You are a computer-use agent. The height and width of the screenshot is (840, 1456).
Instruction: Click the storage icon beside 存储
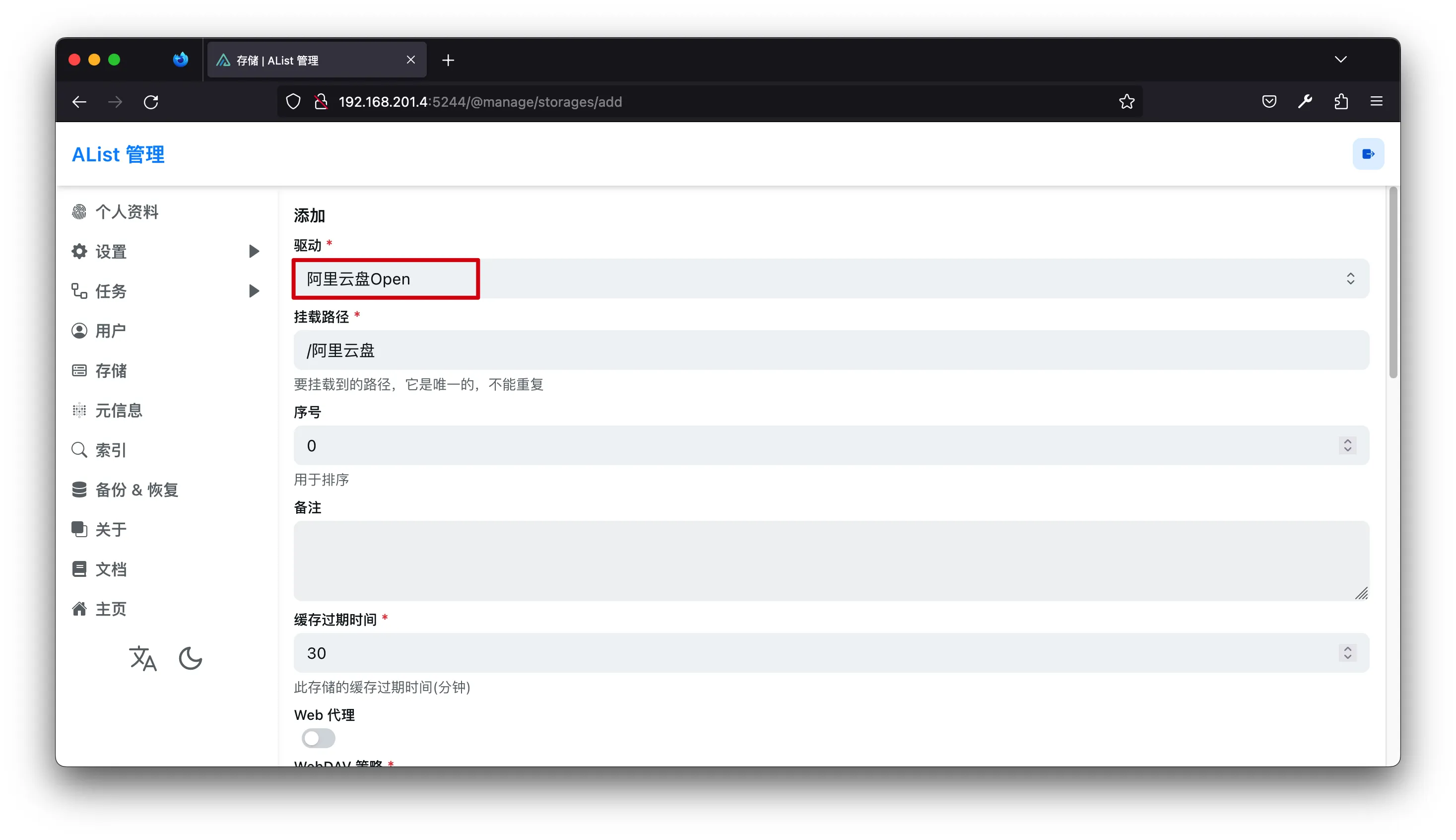click(x=79, y=370)
